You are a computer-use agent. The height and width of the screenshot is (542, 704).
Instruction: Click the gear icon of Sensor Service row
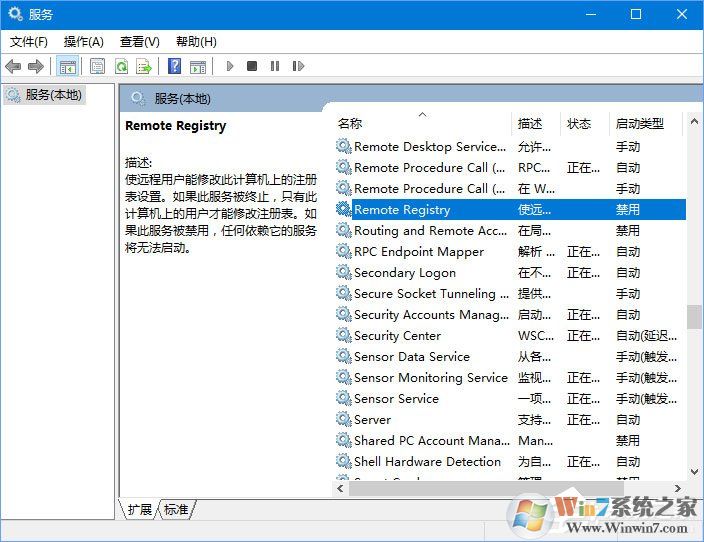343,398
